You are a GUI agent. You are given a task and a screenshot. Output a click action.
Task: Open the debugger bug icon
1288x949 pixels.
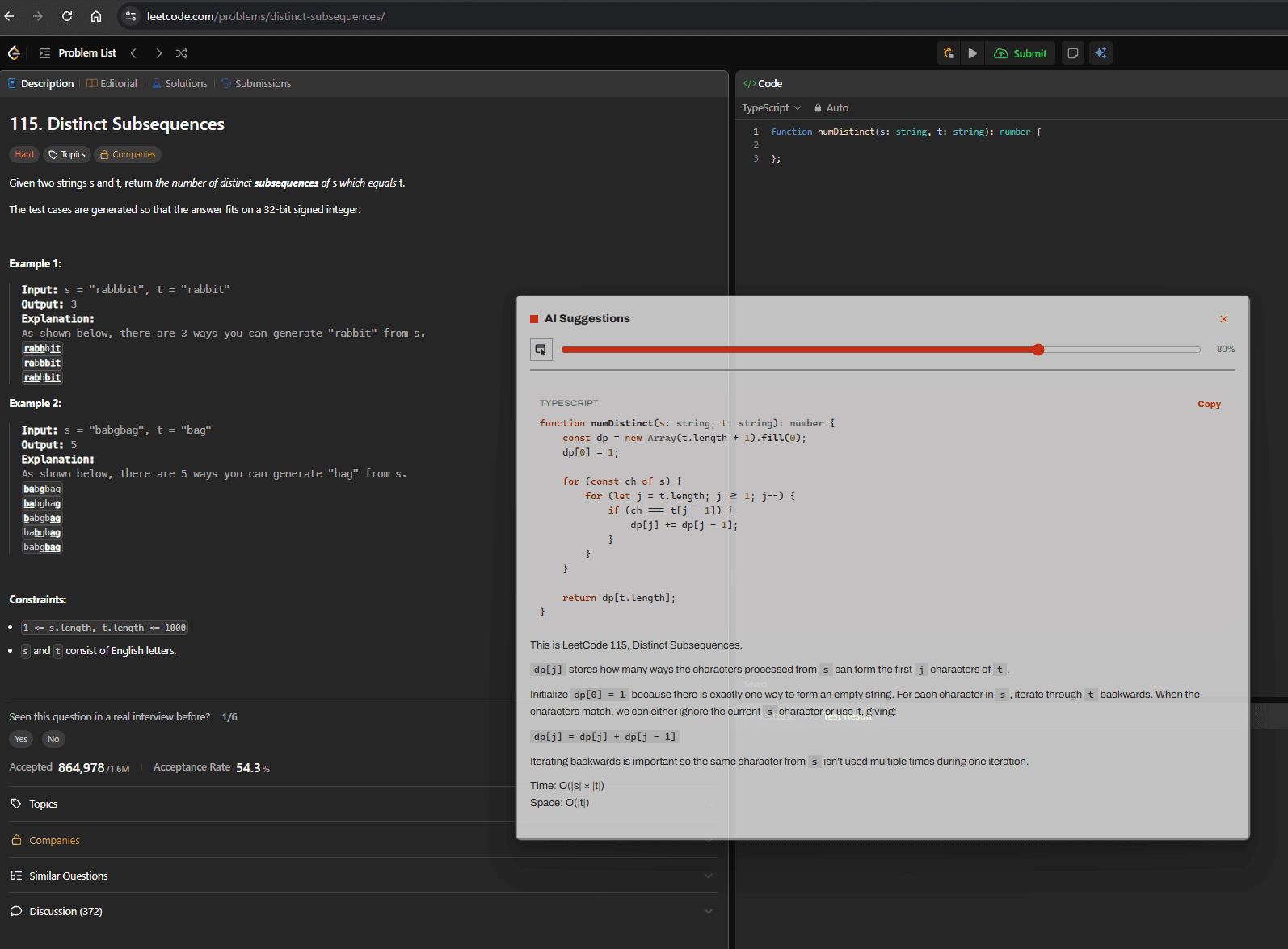(949, 53)
